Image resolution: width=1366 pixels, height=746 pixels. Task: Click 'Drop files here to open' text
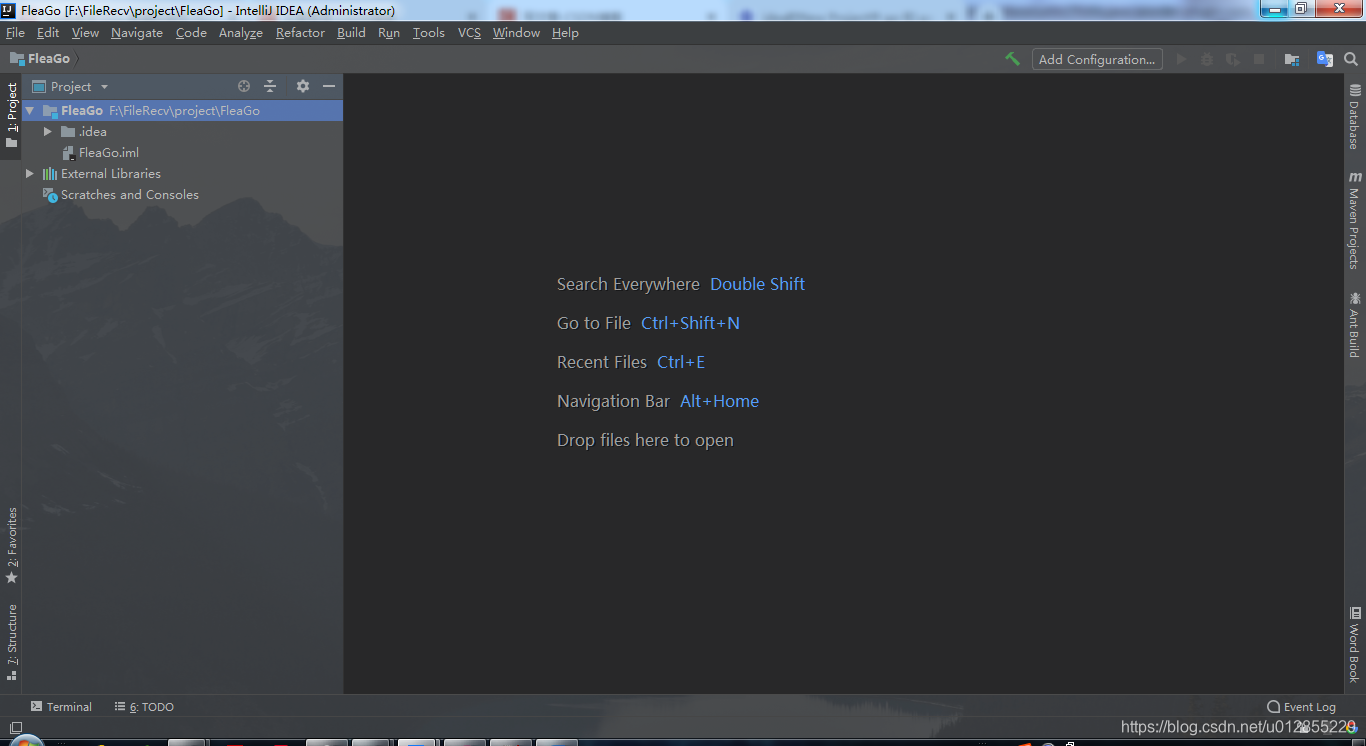645,440
